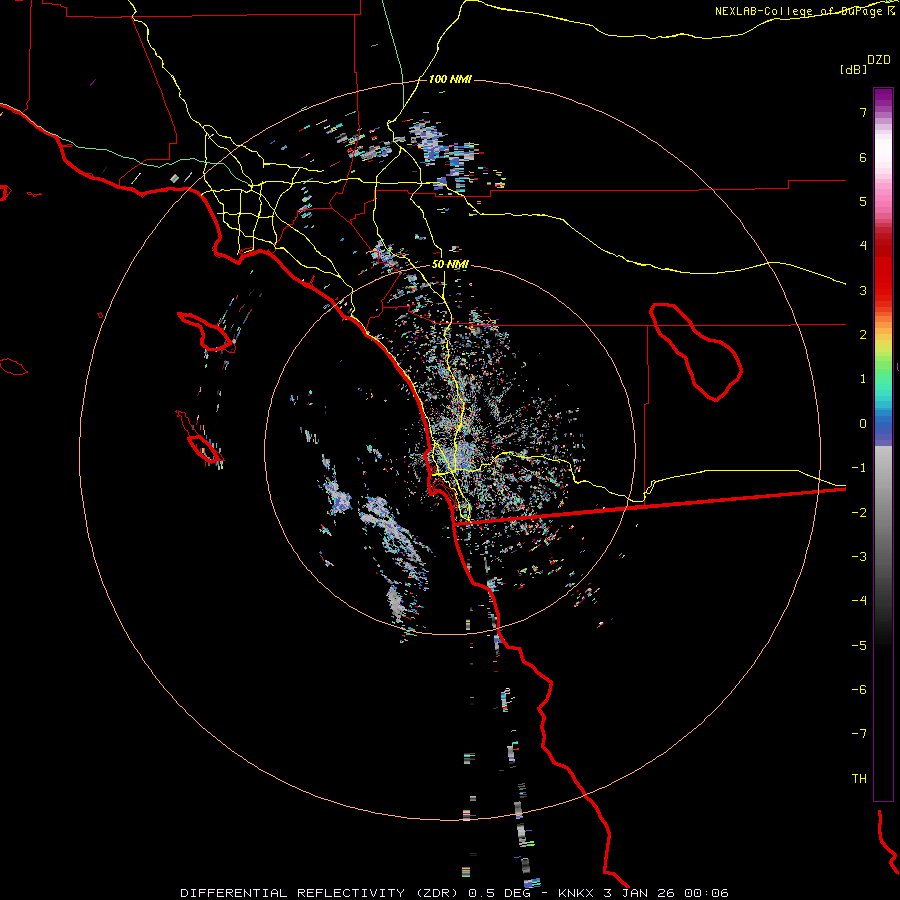Click the 3 dB scale tick label
This screenshot has width=900, height=900.
tap(863, 290)
